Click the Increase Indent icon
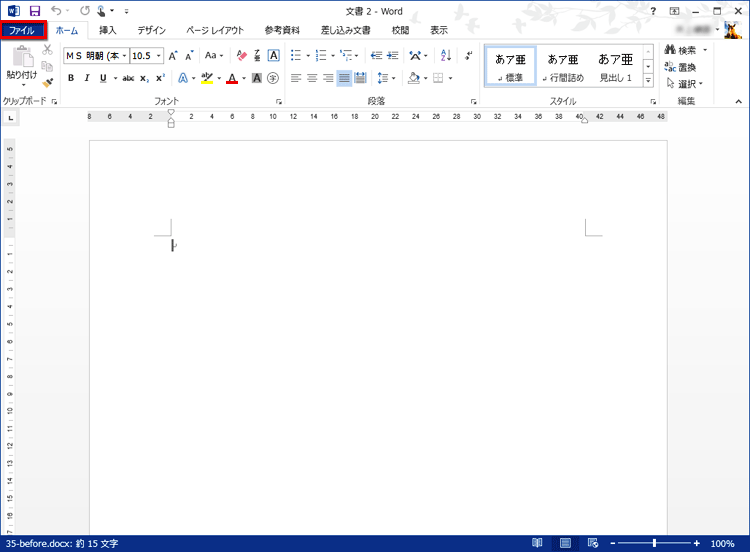The width and height of the screenshot is (750, 552). click(x=393, y=55)
